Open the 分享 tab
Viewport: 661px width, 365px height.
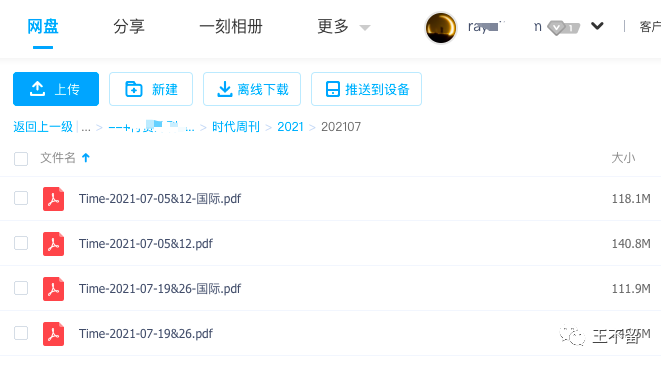point(129,27)
